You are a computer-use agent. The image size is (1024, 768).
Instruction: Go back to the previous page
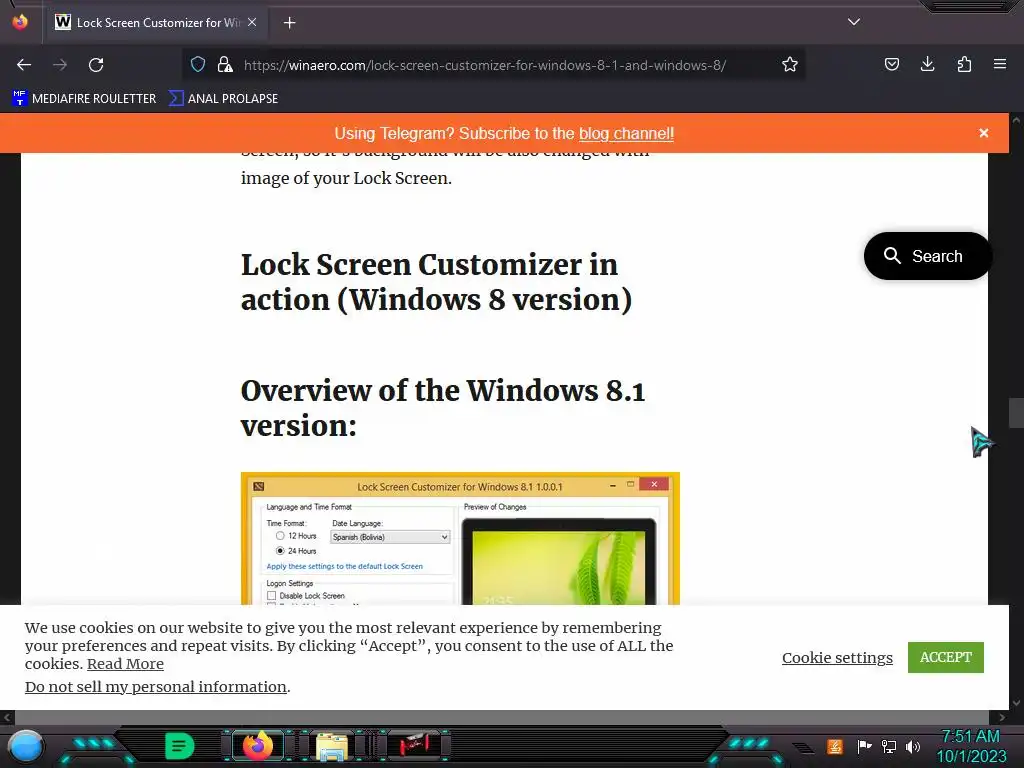24,65
